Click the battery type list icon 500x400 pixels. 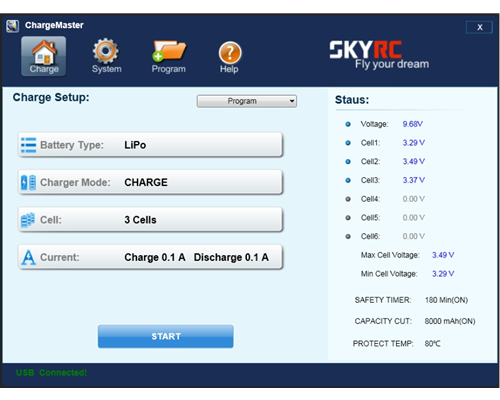29,145
